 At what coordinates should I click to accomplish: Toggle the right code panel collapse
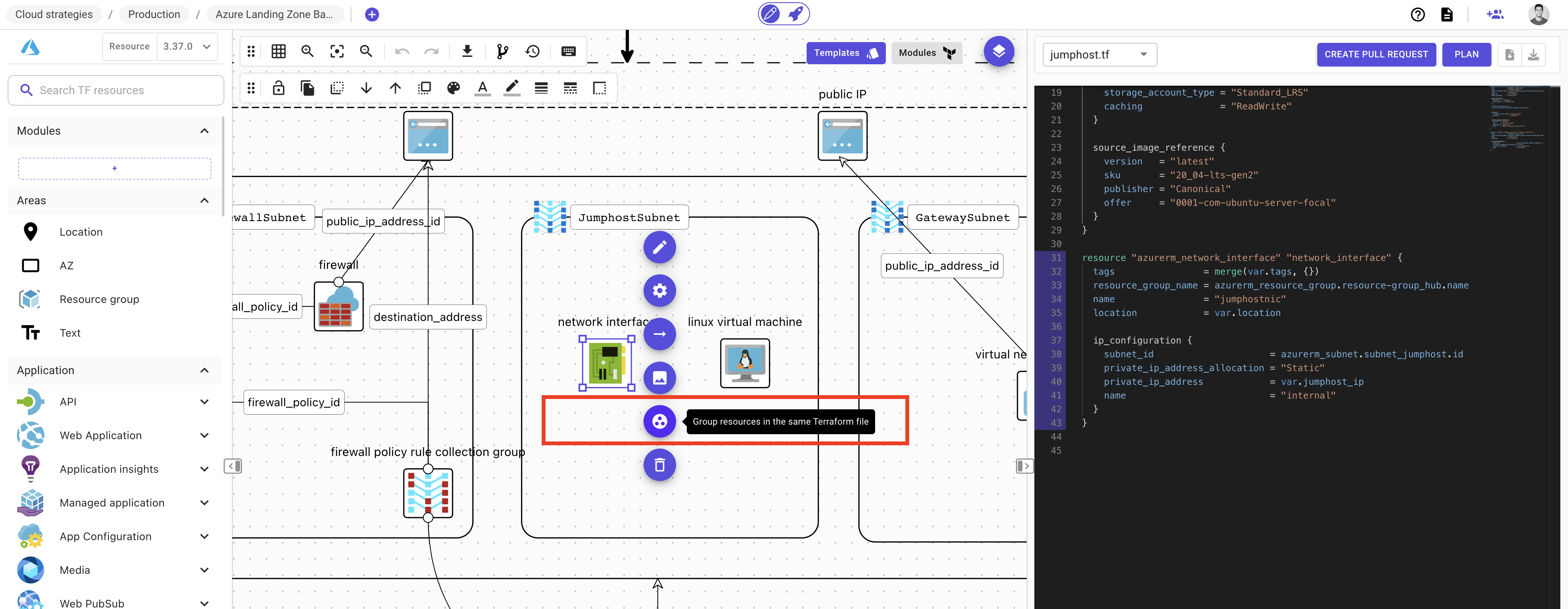1024,466
